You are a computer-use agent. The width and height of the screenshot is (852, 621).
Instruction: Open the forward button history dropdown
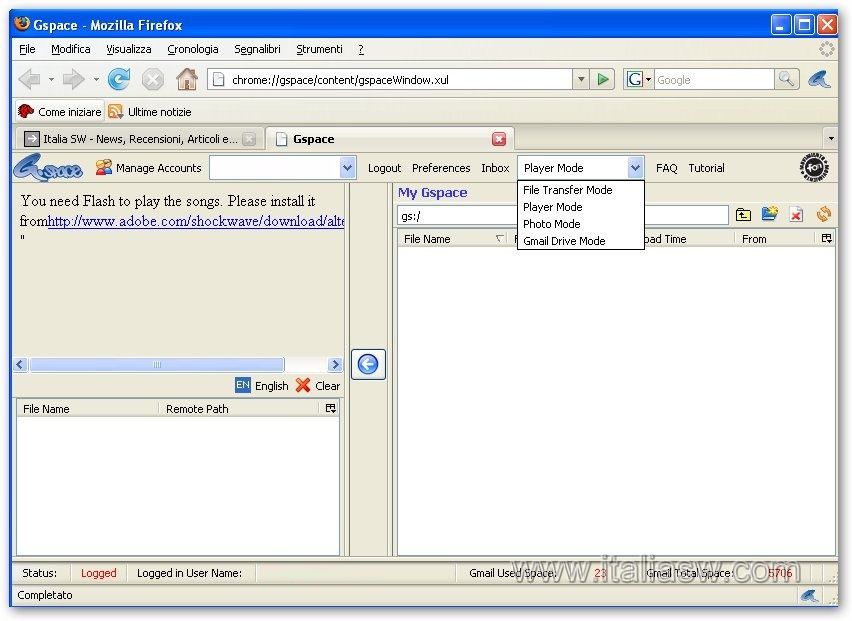coord(96,80)
